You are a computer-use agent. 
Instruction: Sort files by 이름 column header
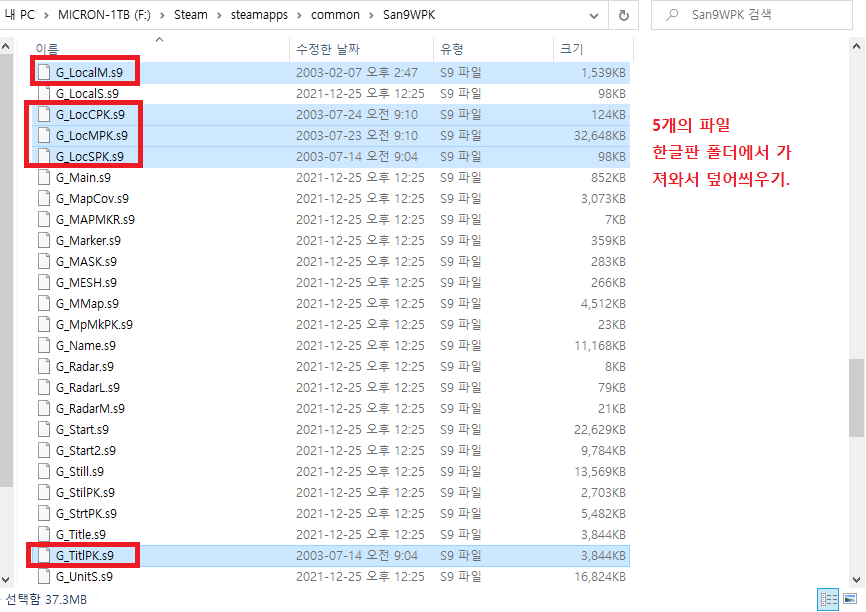47,49
